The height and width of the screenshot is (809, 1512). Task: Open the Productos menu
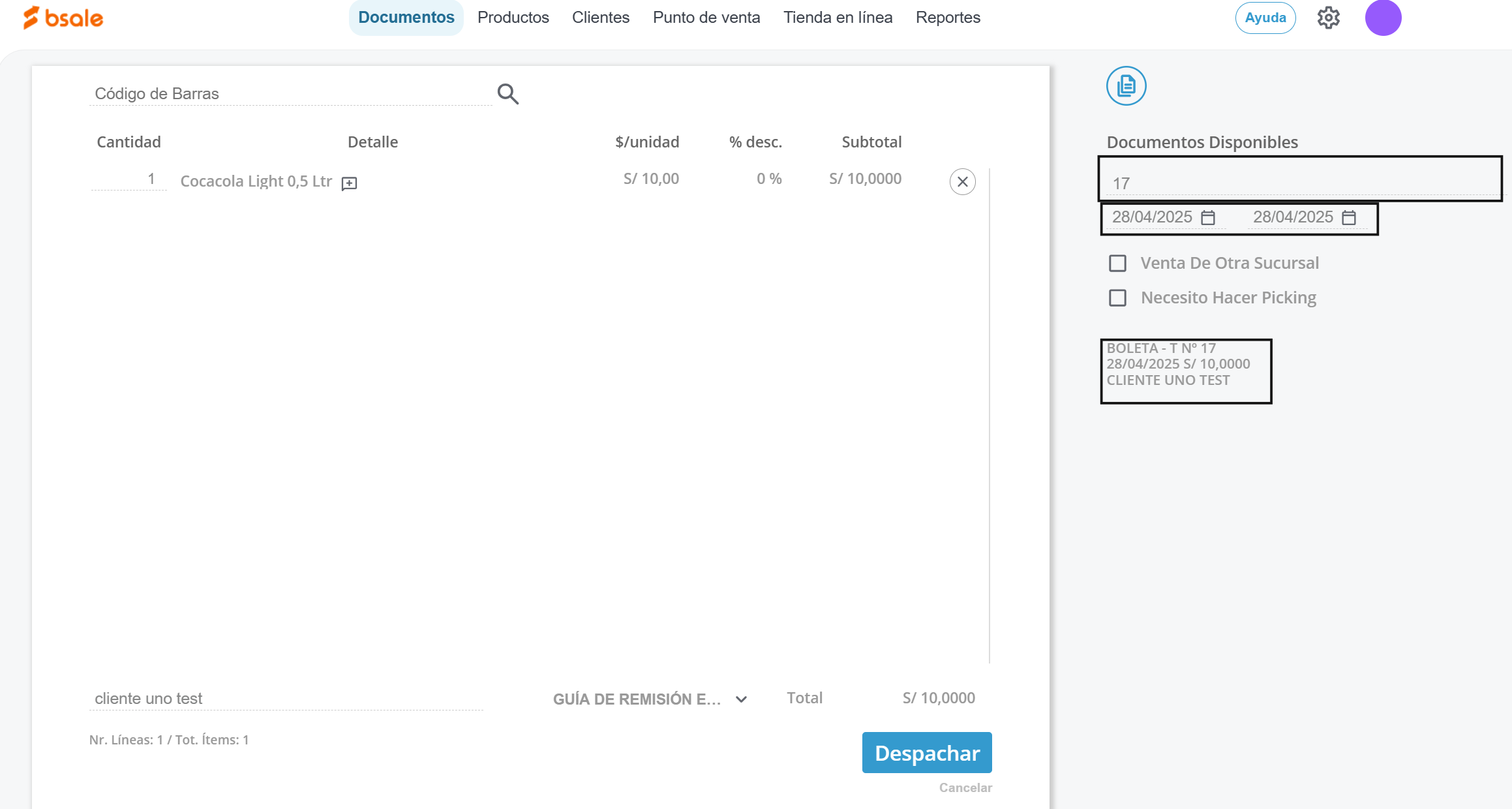click(x=513, y=18)
